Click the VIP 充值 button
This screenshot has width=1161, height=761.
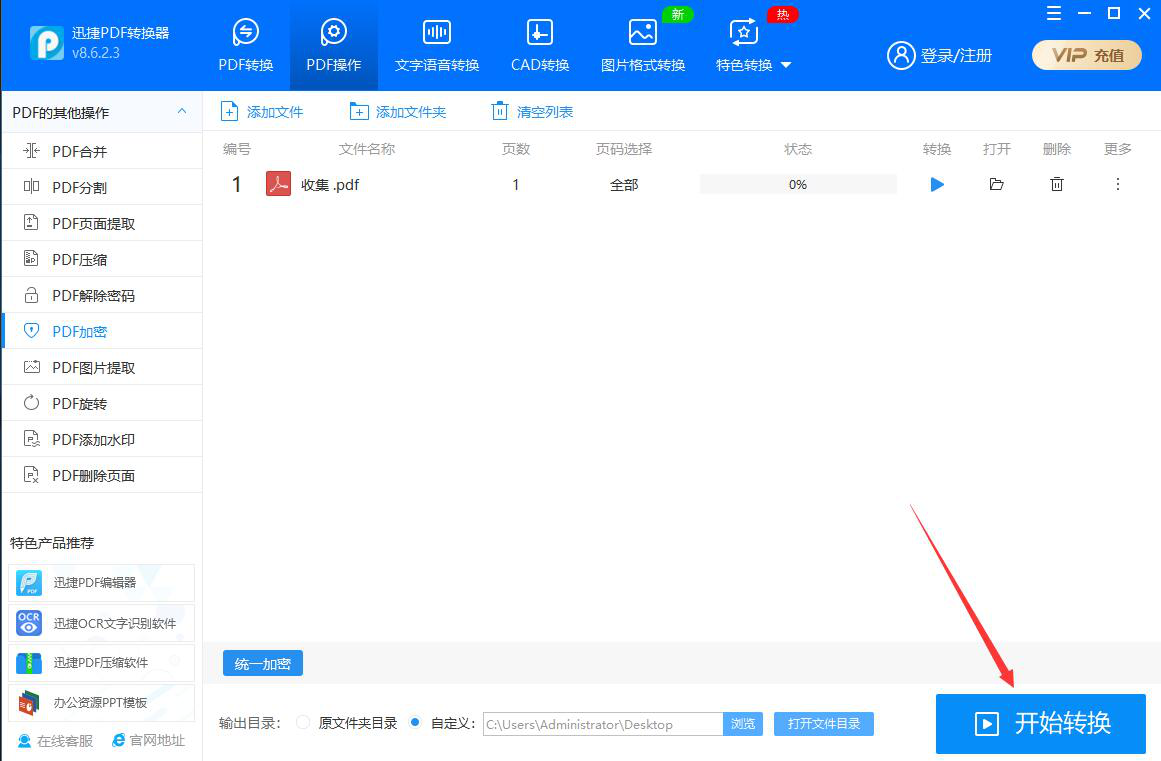1087,56
